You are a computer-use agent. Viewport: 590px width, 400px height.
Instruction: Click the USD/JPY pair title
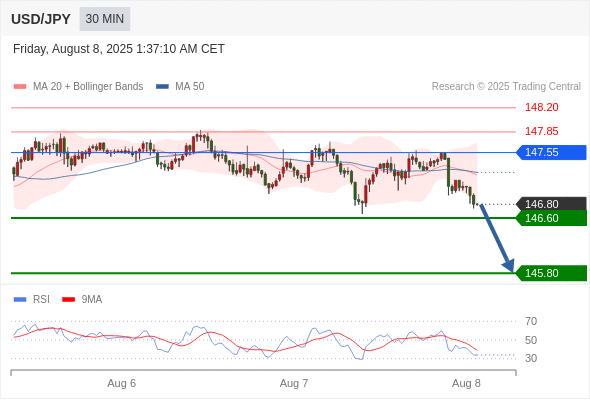[41, 19]
